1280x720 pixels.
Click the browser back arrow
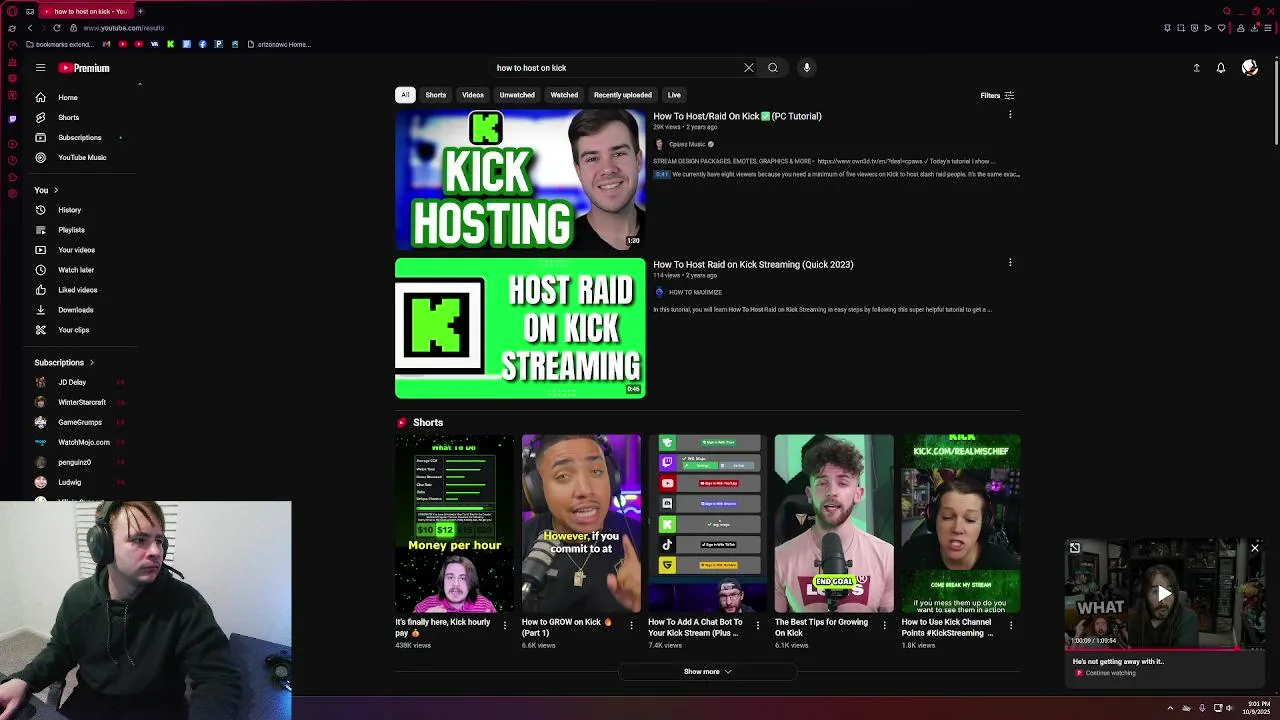[x=29, y=28]
